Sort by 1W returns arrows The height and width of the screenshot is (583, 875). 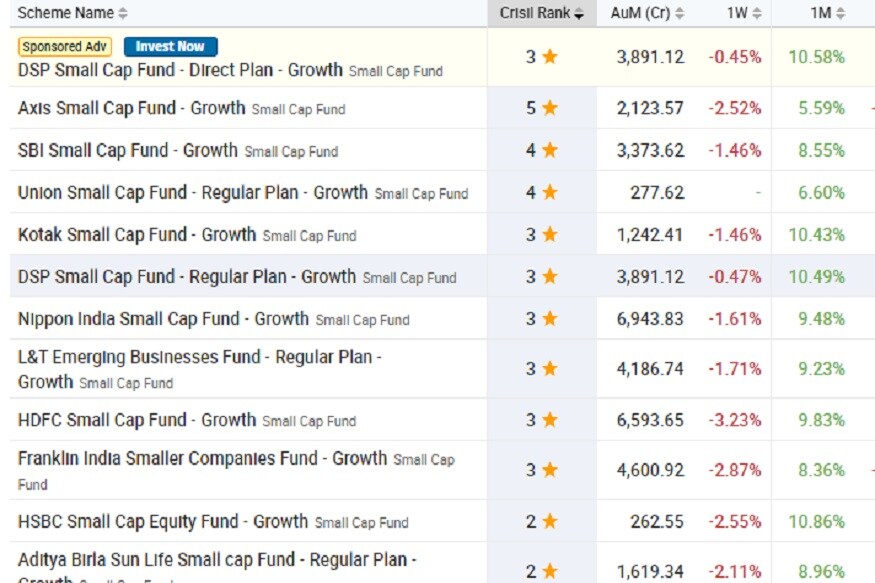point(757,14)
